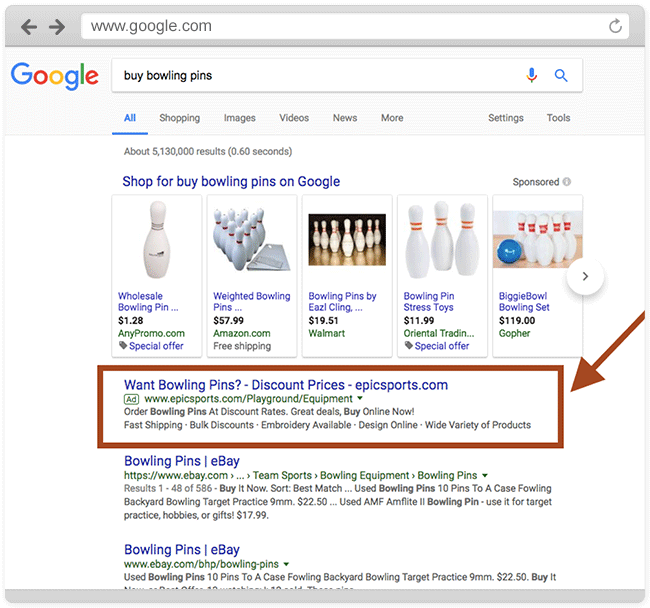Screen dimensions: 650x608
Task: Open the second 'Bowling Pins | eBay' result
Action: (x=182, y=550)
